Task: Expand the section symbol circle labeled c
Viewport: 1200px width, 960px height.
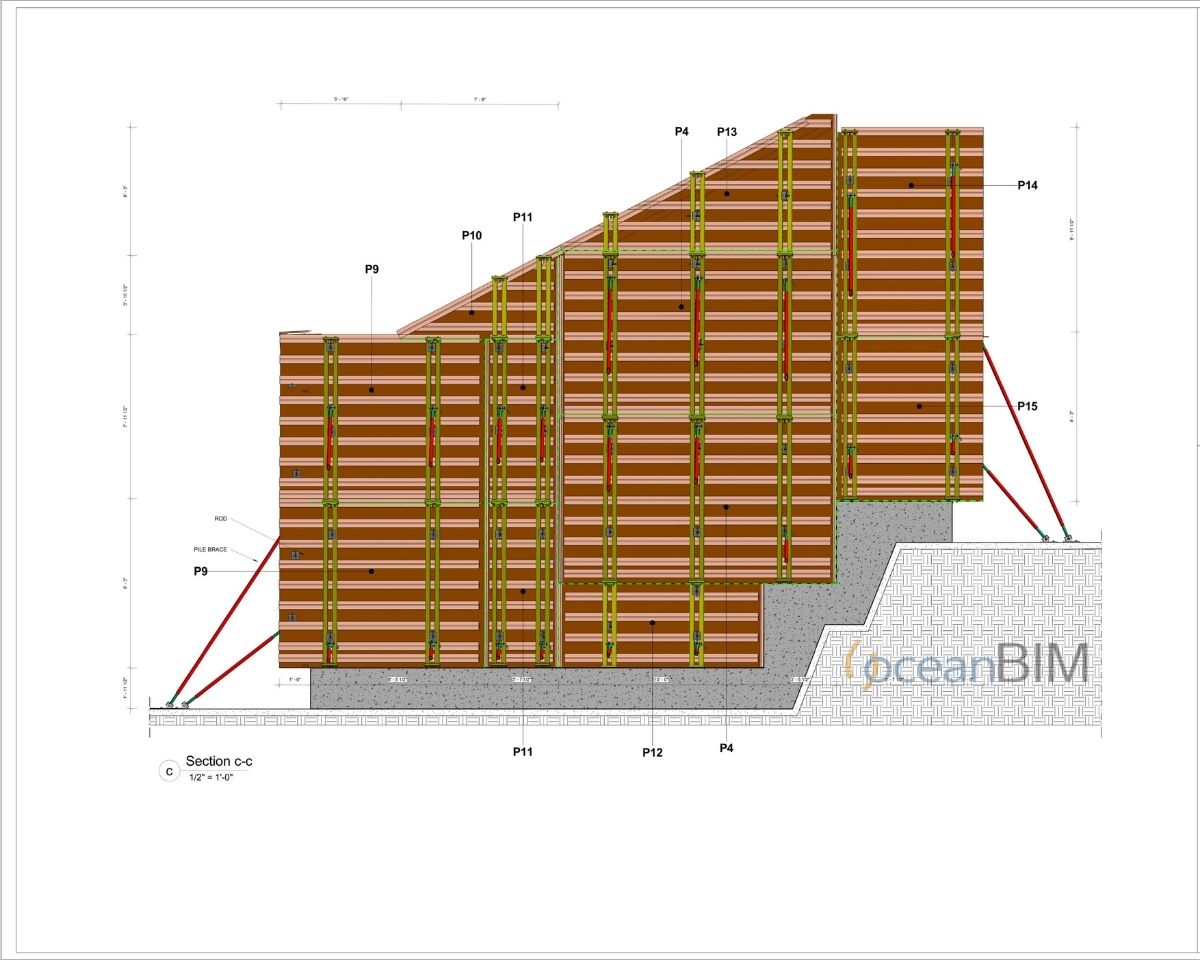Action: [168, 770]
